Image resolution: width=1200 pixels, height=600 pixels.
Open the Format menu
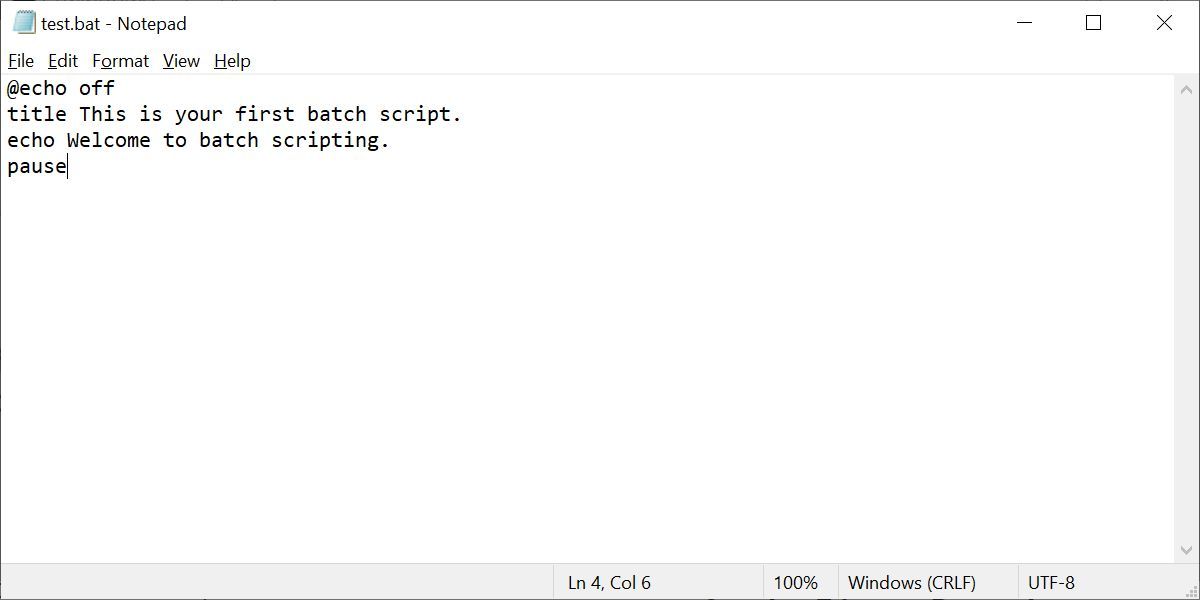click(x=120, y=61)
